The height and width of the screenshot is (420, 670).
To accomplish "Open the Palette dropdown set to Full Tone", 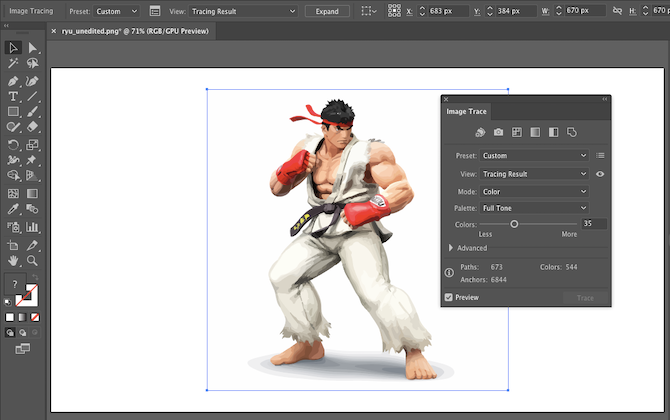I will pyautogui.click(x=534, y=207).
